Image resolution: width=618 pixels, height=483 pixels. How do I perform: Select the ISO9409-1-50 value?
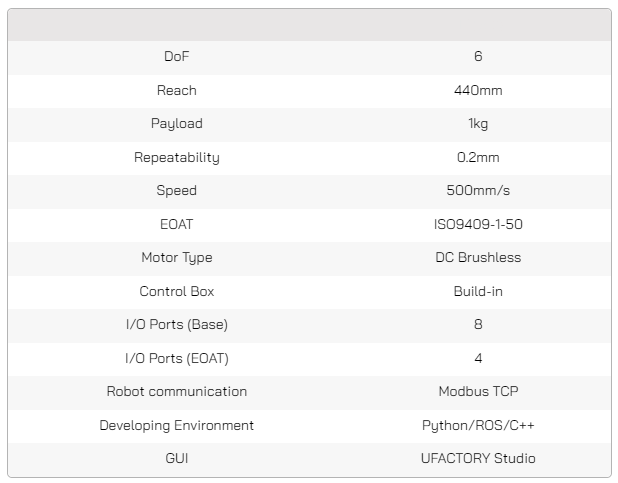tap(477, 224)
